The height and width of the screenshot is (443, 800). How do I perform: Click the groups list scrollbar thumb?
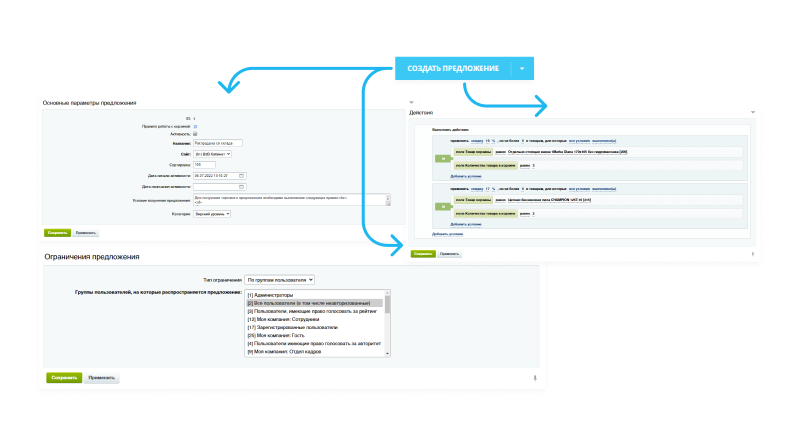tap(387, 305)
